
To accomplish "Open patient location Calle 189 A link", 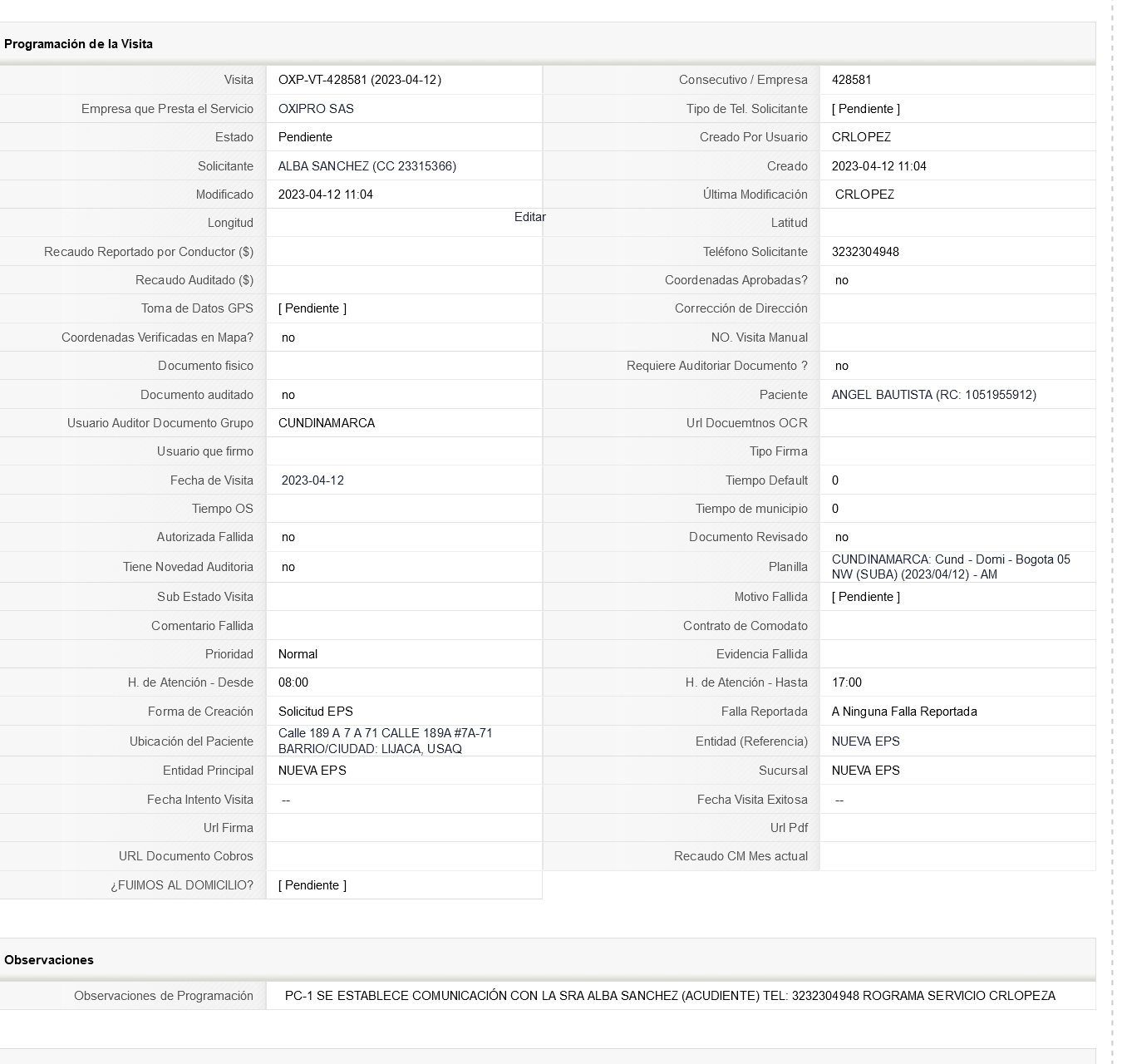I will point(385,741).
